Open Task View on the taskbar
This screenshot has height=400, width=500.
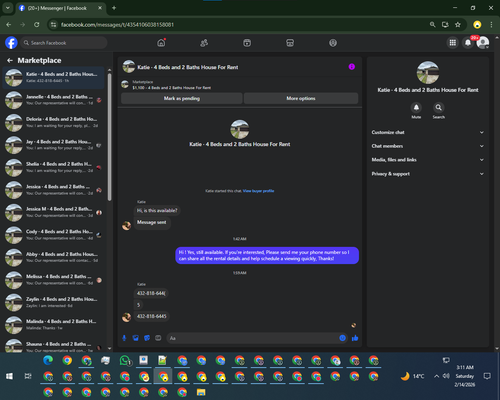pos(28,376)
